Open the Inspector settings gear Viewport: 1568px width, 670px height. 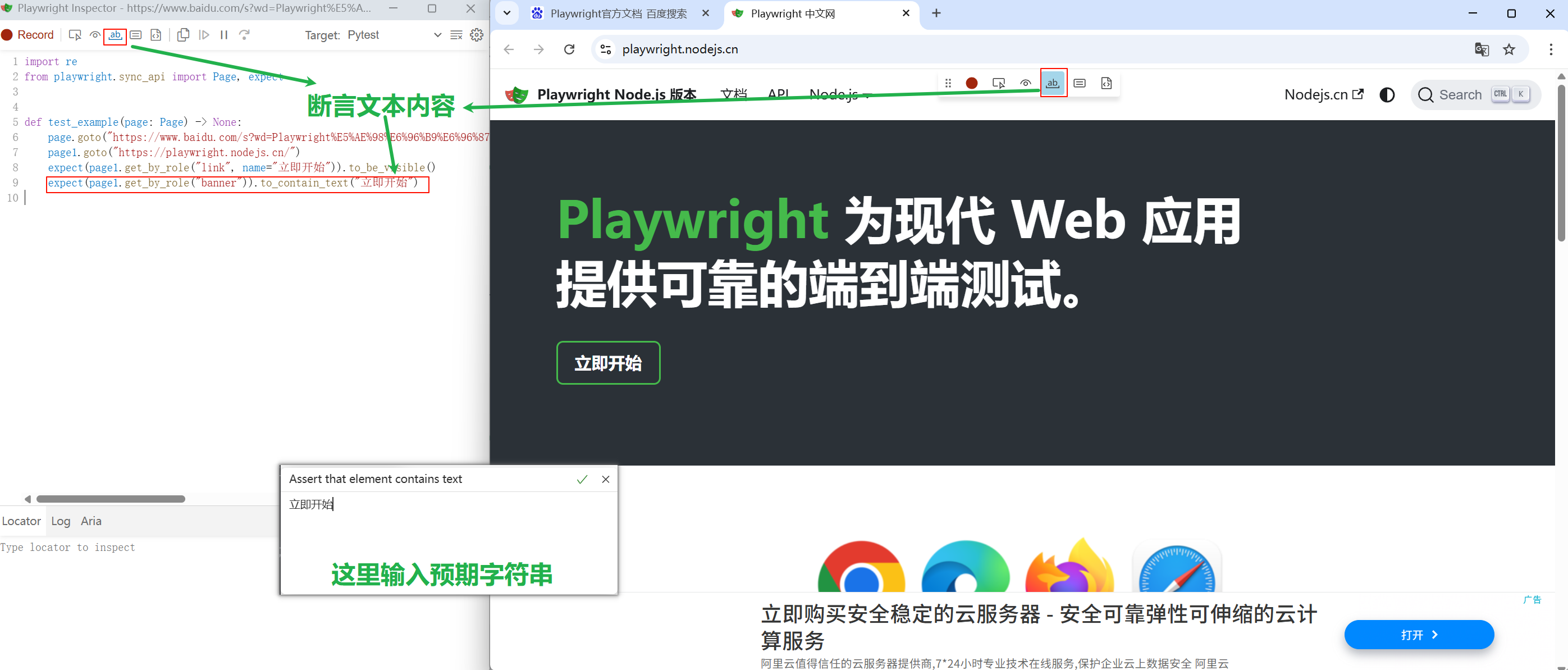[x=477, y=35]
